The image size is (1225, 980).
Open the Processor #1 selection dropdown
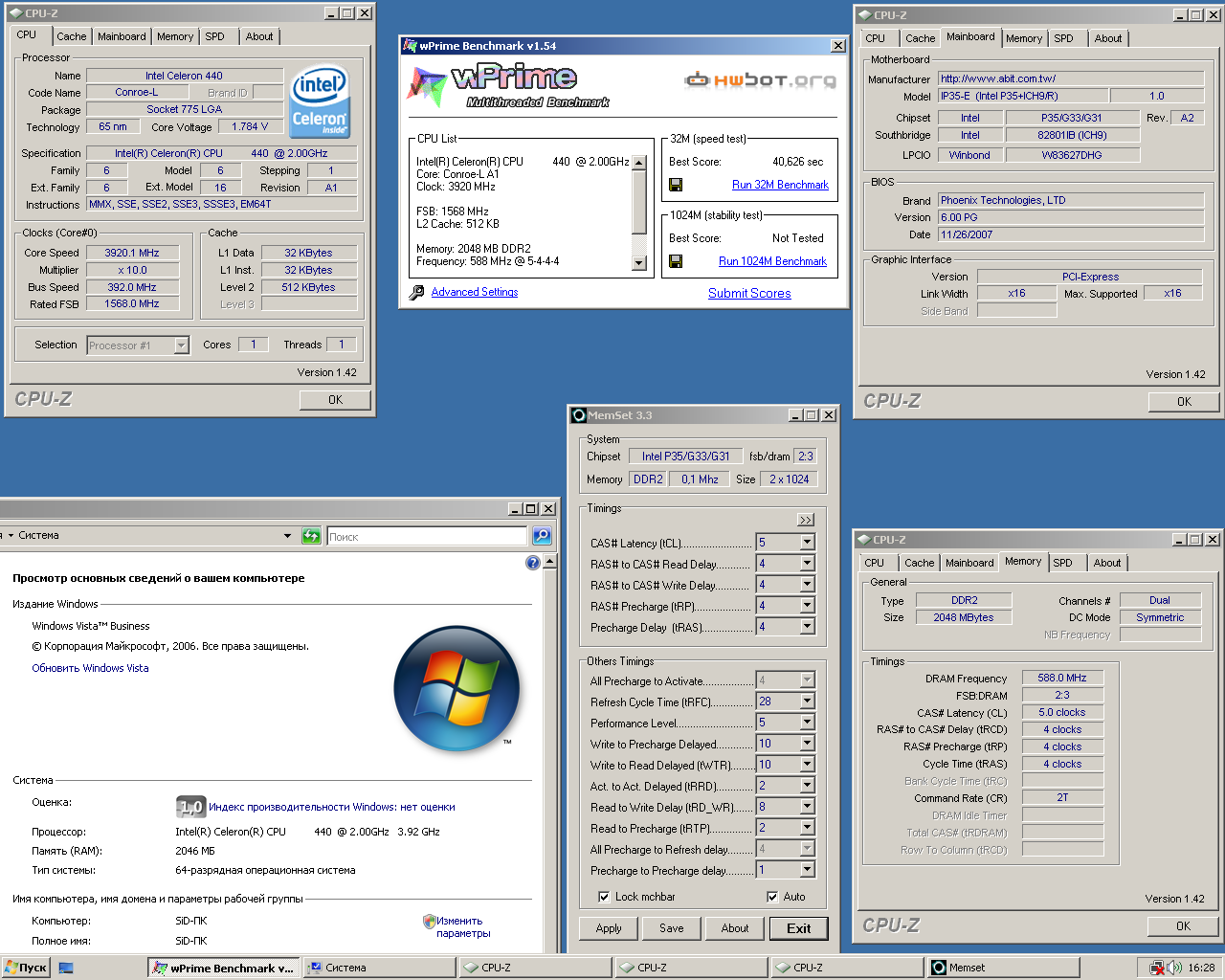tap(182, 345)
